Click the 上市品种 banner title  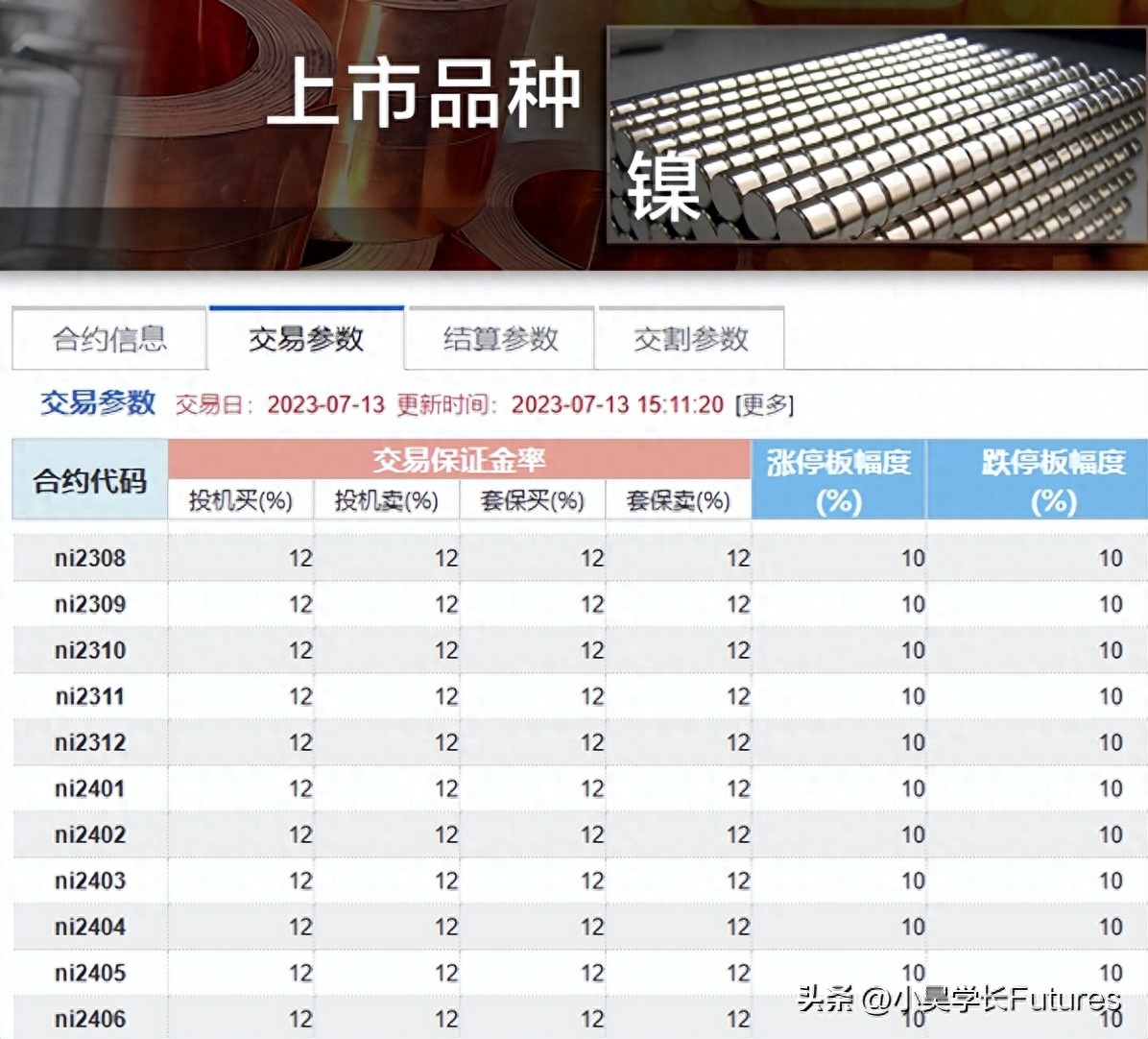(424, 94)
